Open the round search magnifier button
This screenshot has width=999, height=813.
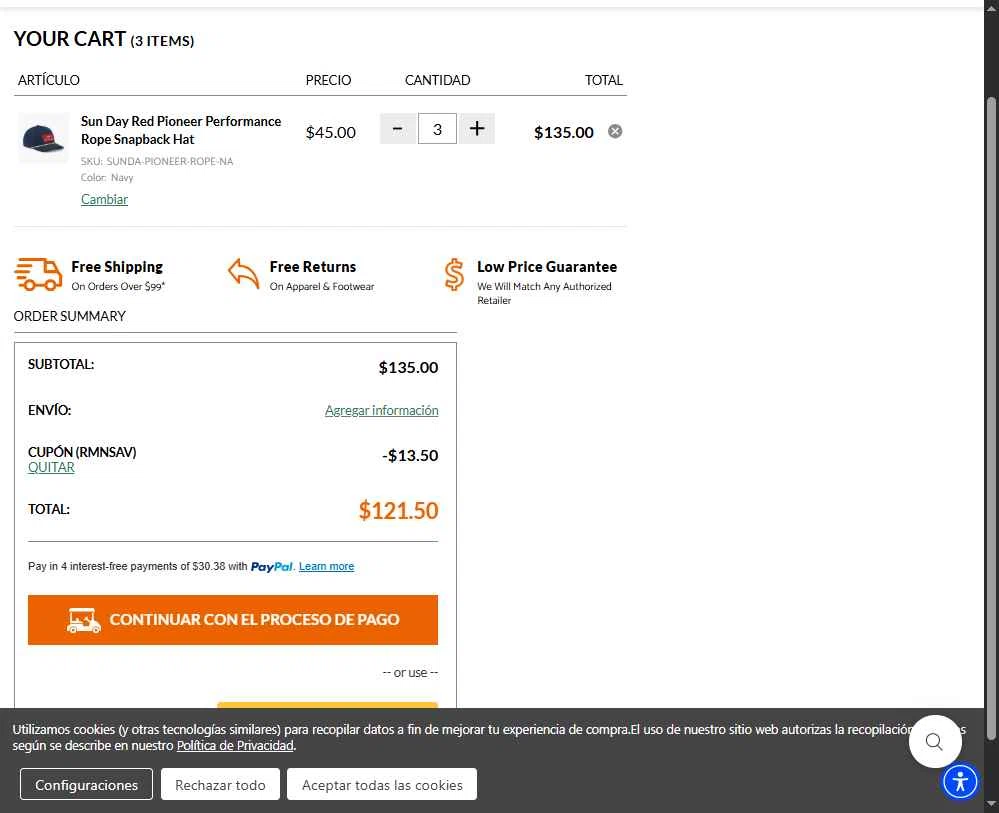coord(935,742)
